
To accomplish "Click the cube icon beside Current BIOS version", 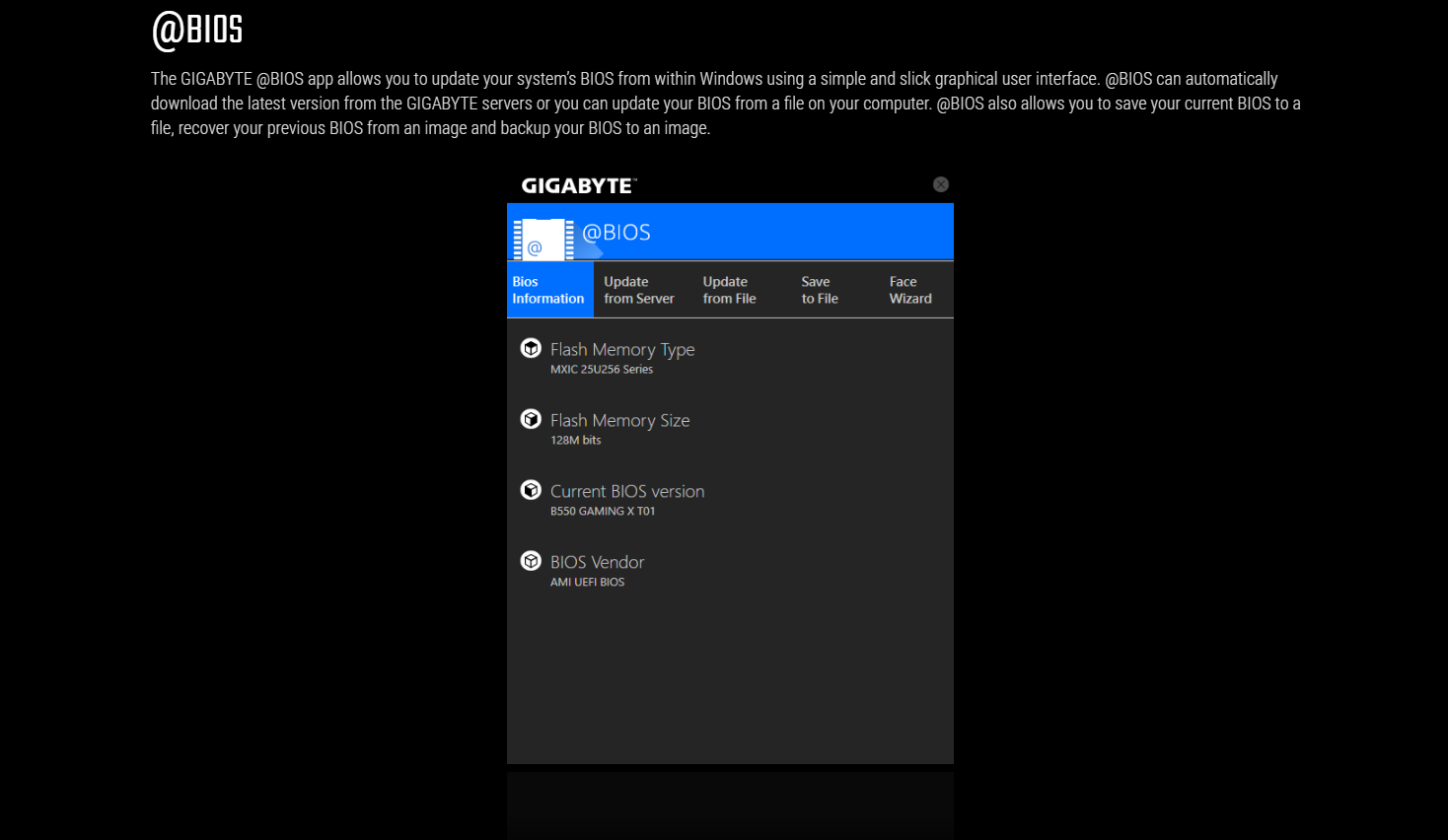I will point(531,490).
